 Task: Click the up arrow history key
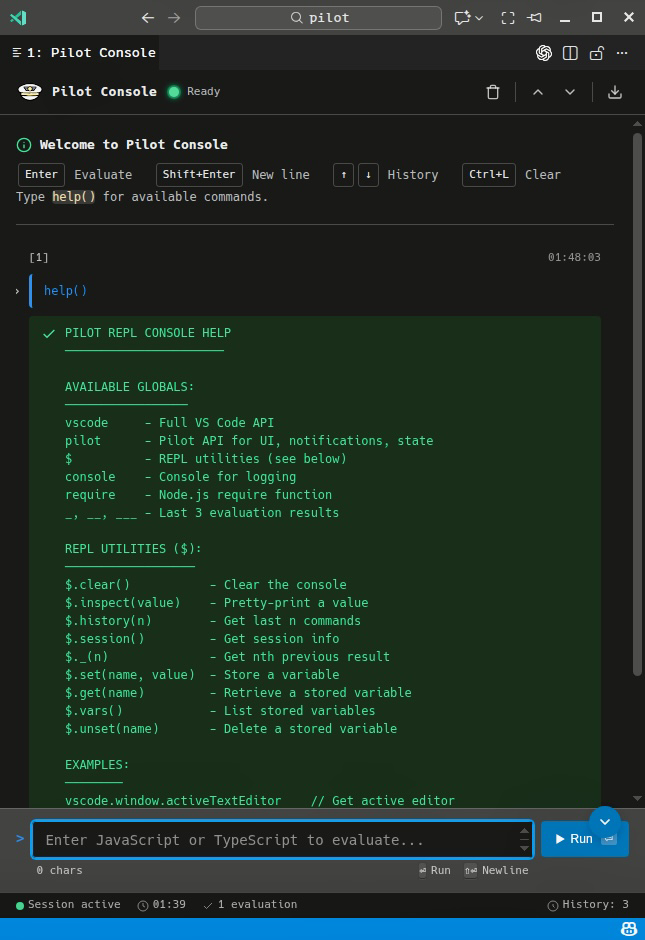coord(343,175)
